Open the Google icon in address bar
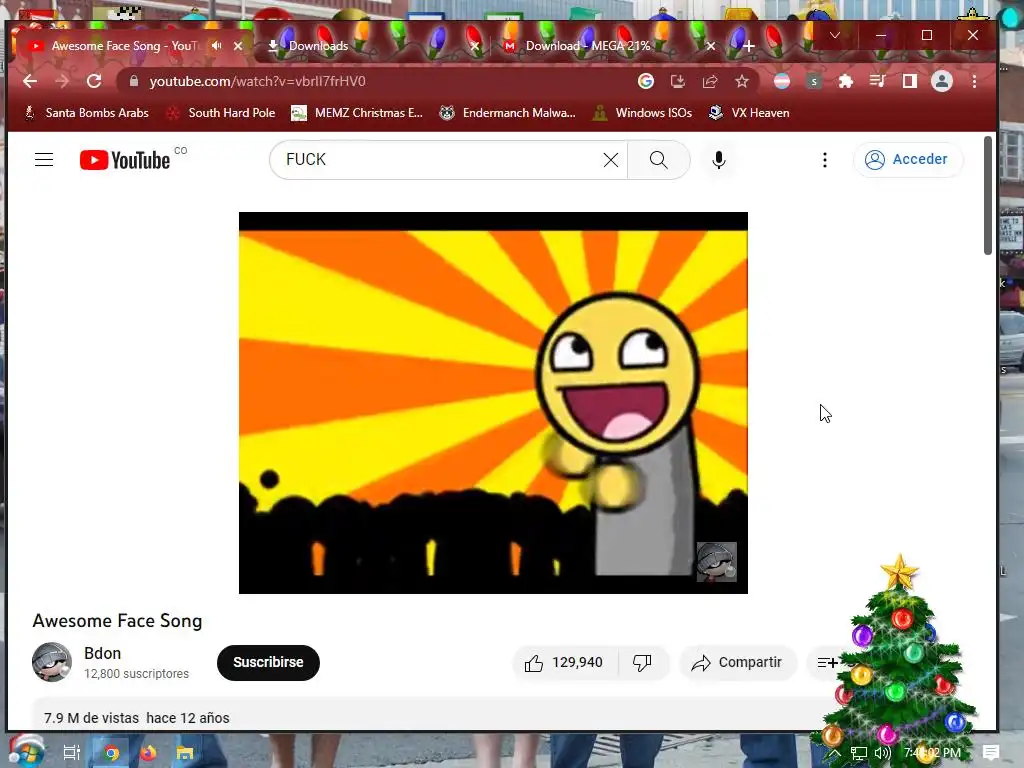 646,81
